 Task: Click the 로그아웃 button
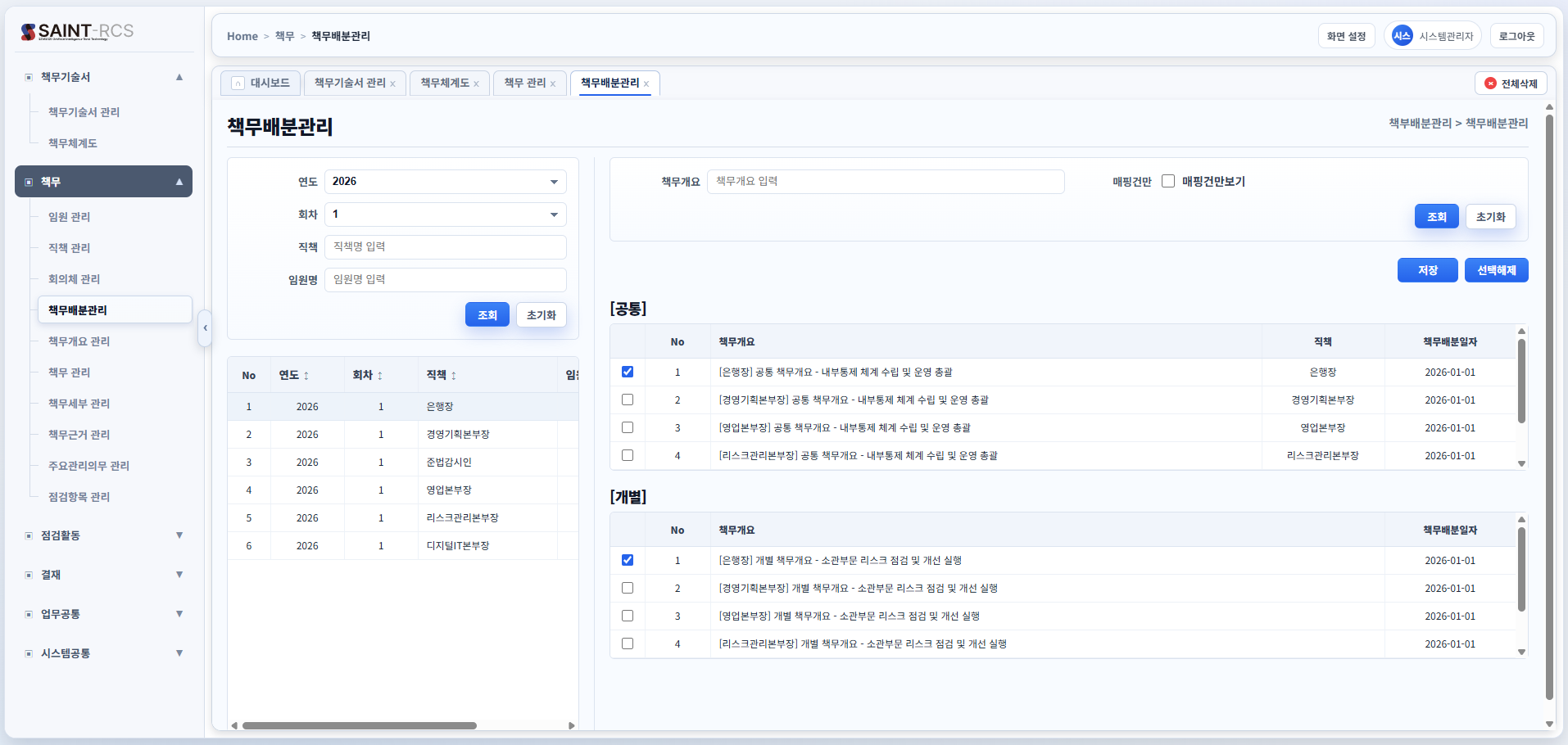pos(1516,35)
